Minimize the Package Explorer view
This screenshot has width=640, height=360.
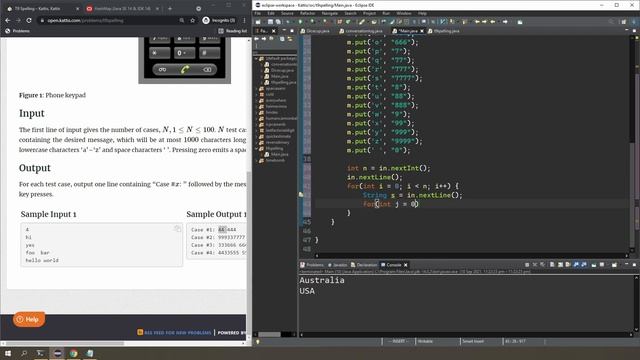284,31
